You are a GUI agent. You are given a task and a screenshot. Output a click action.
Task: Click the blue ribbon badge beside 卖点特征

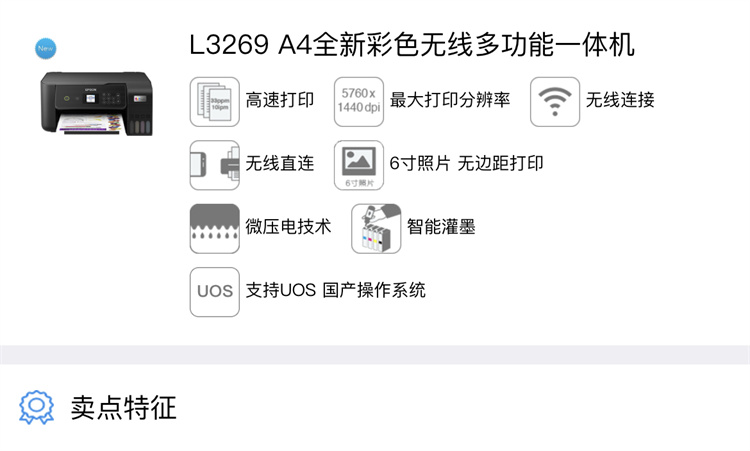(x=36, y=407)
